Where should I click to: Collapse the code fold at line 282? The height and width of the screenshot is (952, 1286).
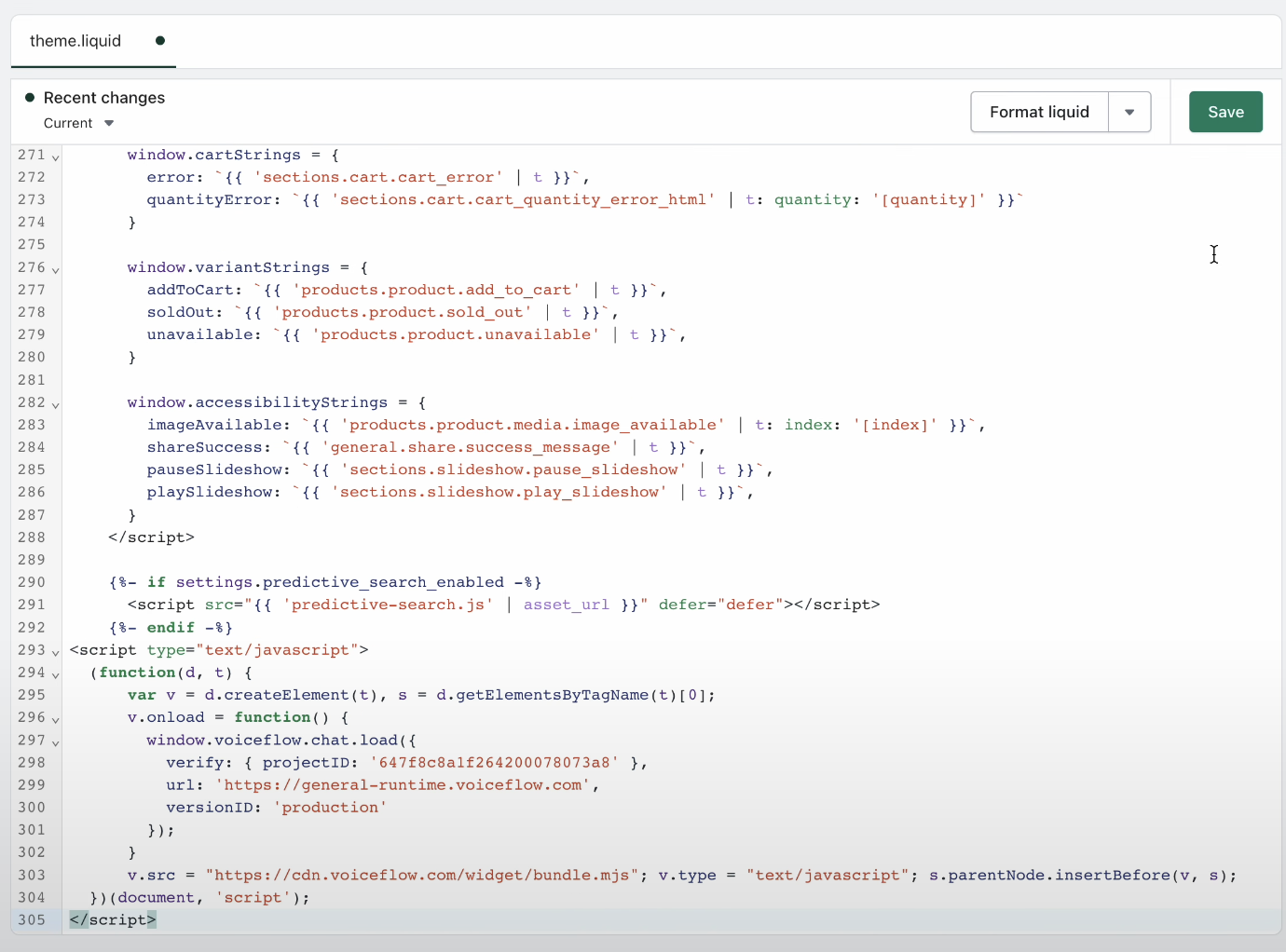[x=55, y=404]
